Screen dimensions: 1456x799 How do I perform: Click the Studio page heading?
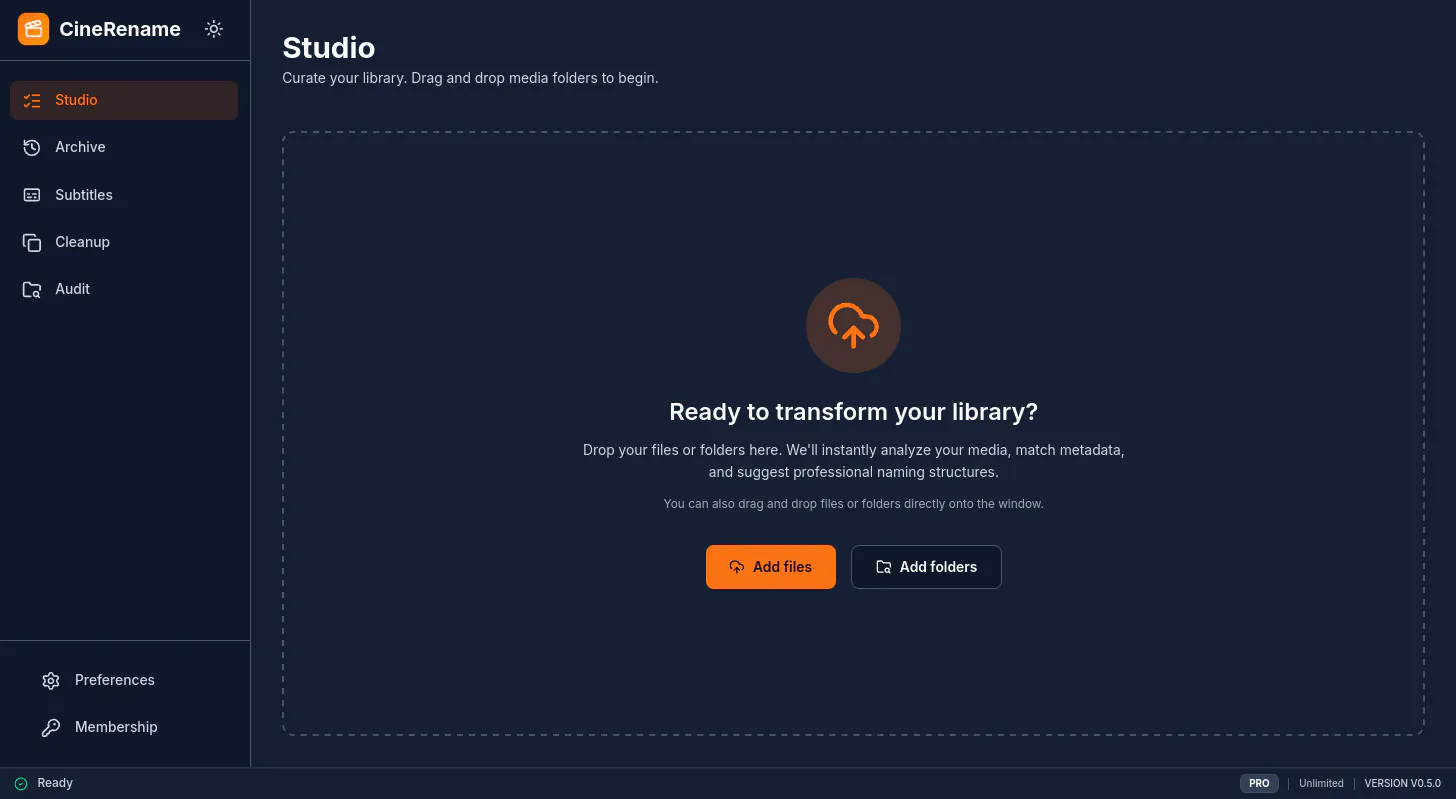329,47
